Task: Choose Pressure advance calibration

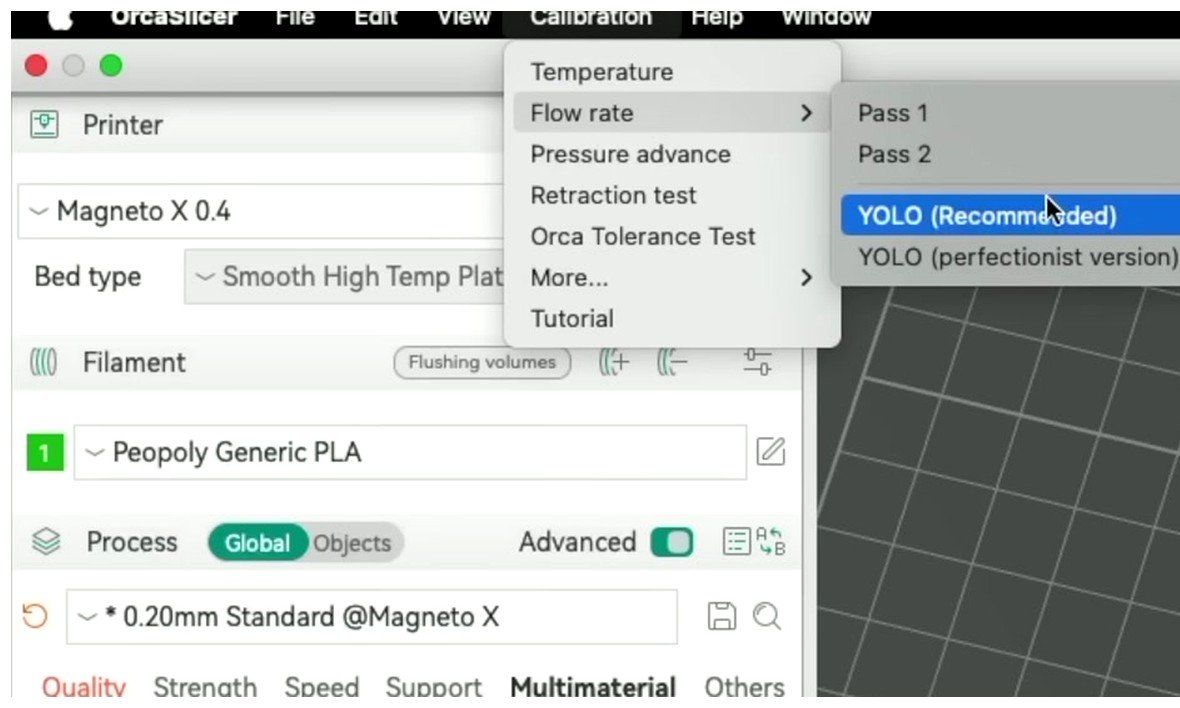Action: coord(672,154)
